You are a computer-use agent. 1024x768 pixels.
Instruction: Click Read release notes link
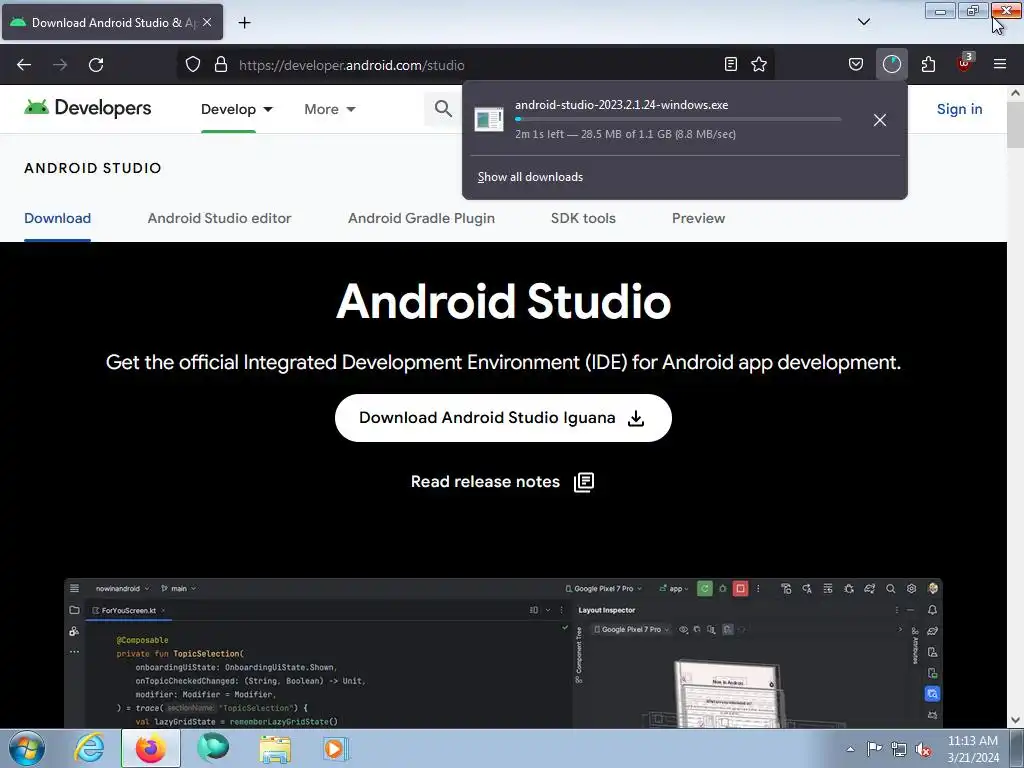[x=502, y=482]
